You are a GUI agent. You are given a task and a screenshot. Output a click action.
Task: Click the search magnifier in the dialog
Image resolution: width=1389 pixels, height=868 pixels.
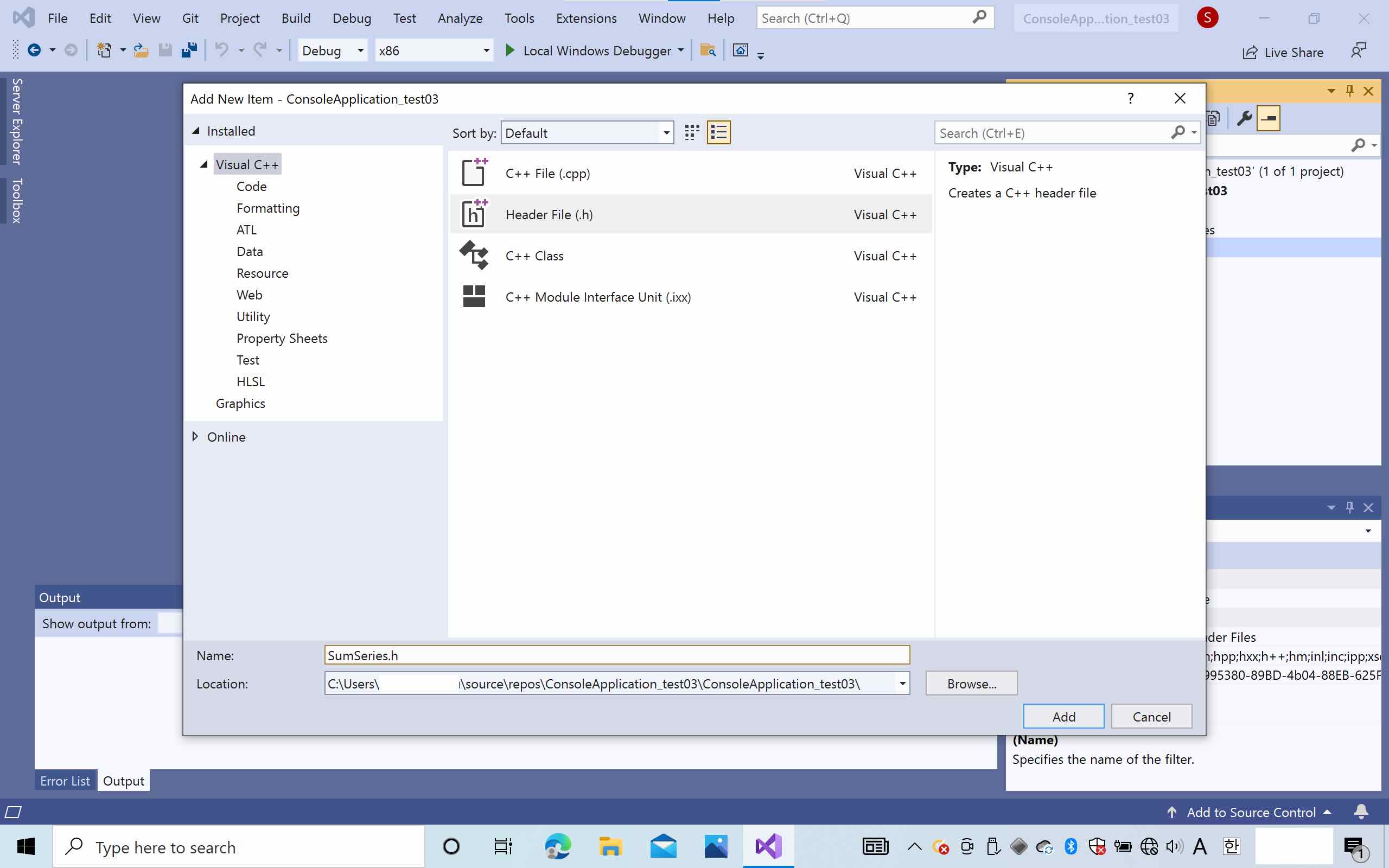tap(1180, 132)
